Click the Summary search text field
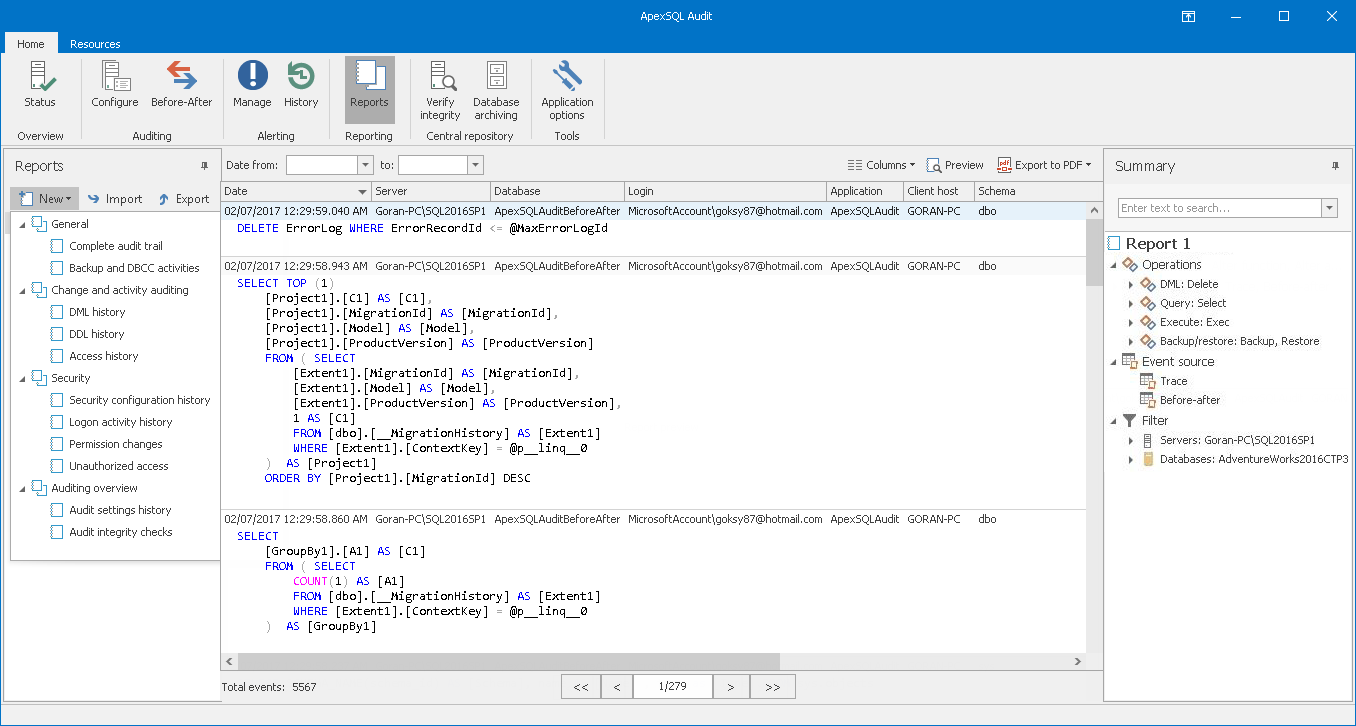The width and height of the screenshot is (1356, 726). pyautogui.click(x=1220, y=208)
